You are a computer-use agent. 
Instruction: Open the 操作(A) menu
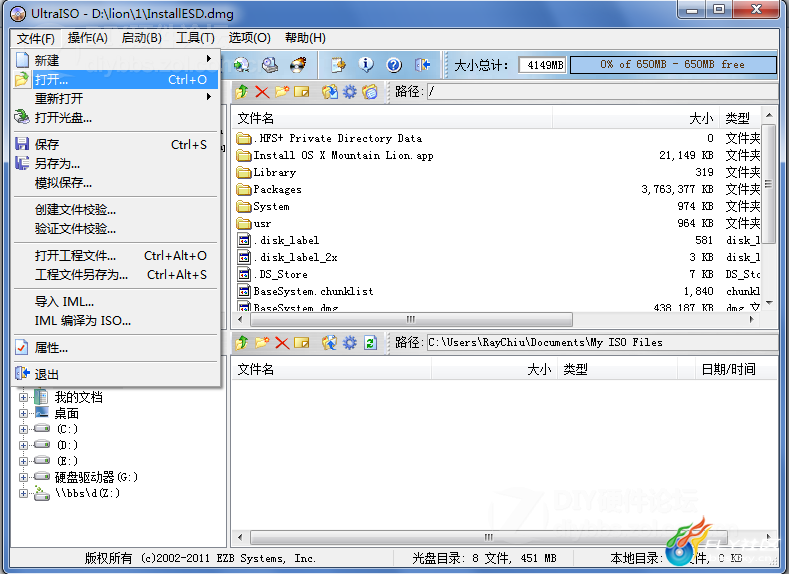pos(88,38)
